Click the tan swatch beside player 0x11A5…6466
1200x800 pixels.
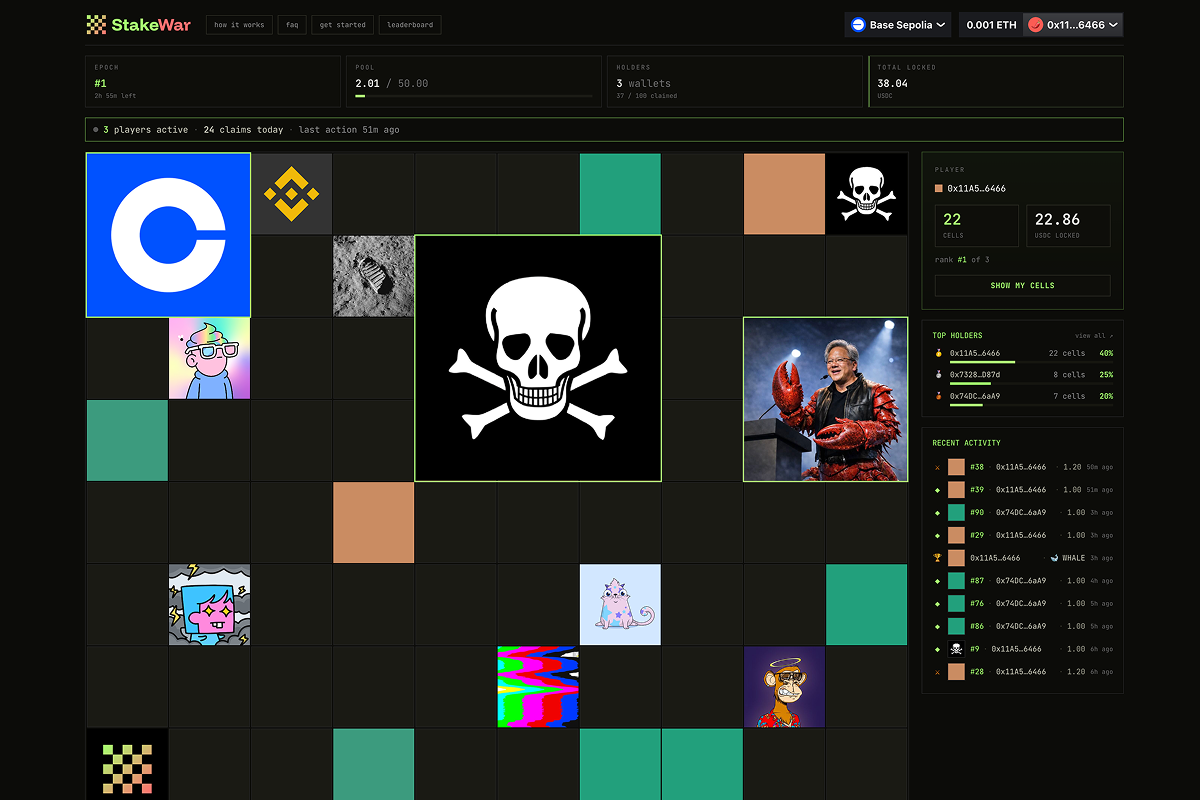tap(939, 189)
